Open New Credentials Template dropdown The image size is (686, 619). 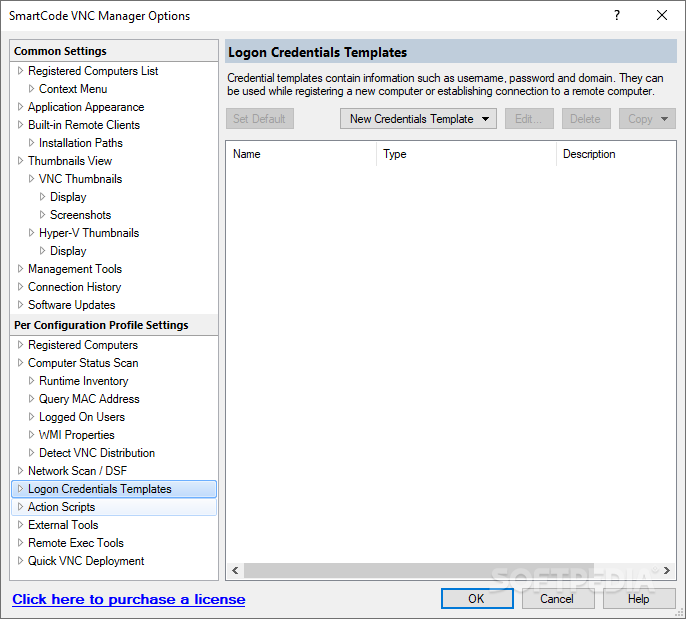[418, 119]
